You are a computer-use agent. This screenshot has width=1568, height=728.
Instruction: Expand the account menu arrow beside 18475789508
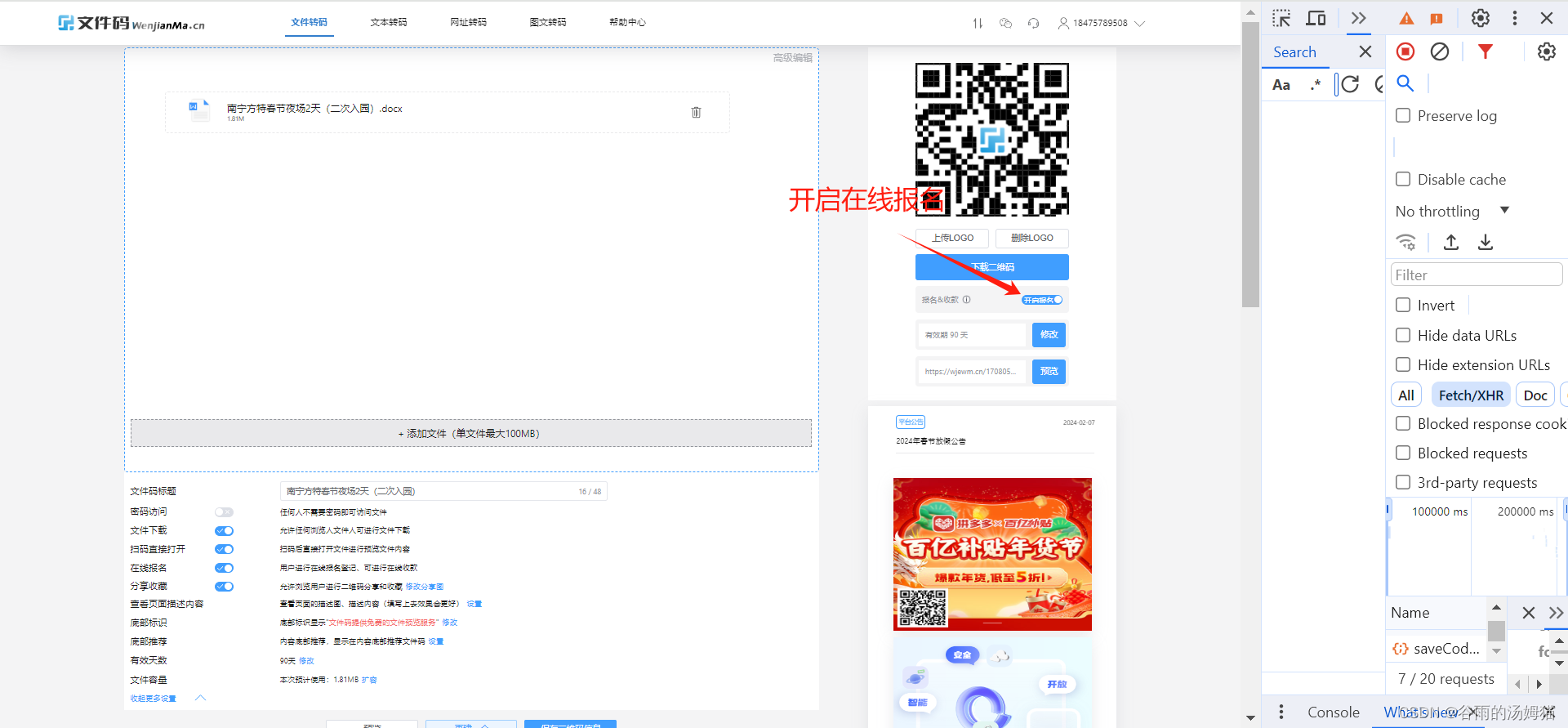click(x=1140, y=23)
